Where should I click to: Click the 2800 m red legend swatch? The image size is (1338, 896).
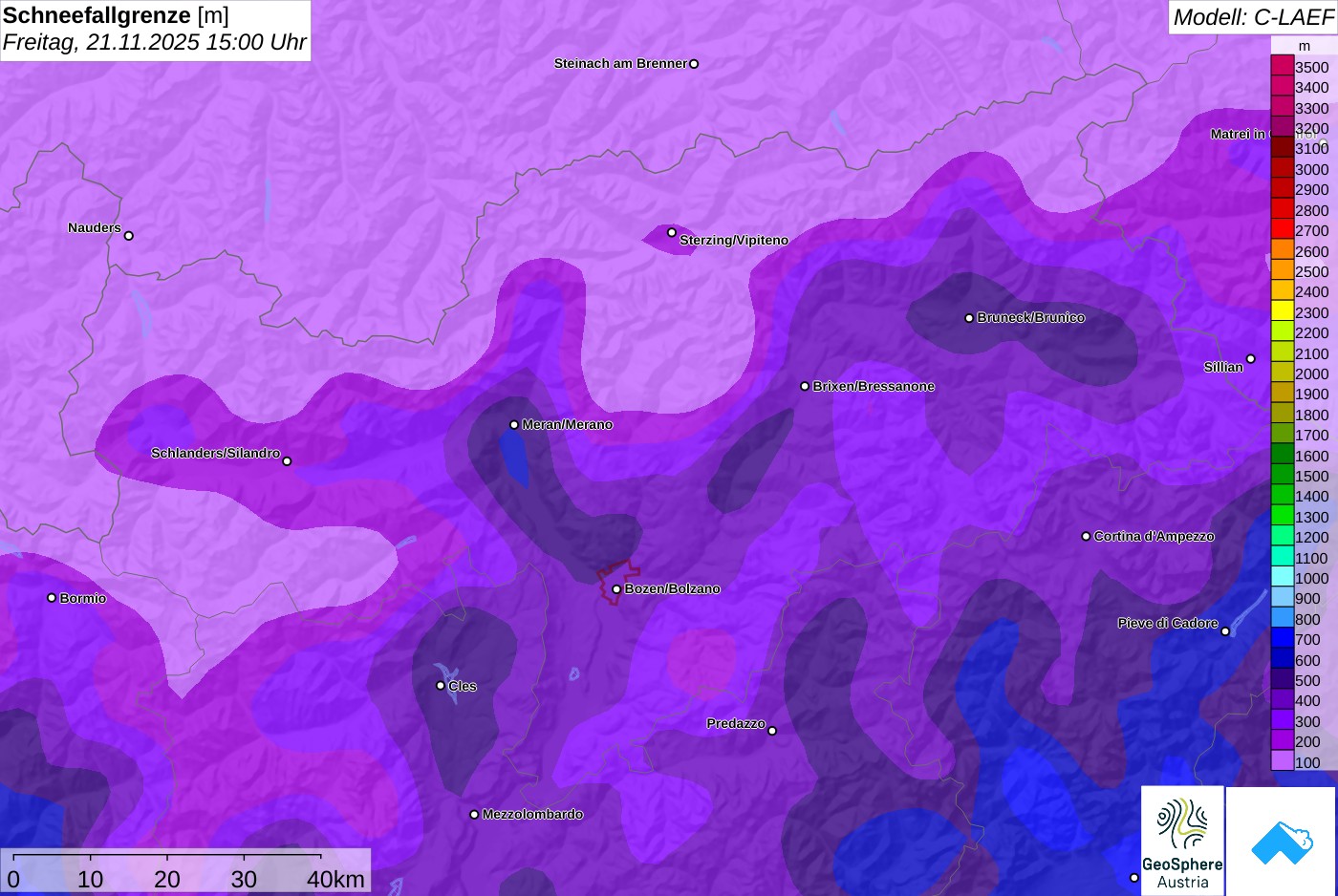click(x=1283, y=209)
